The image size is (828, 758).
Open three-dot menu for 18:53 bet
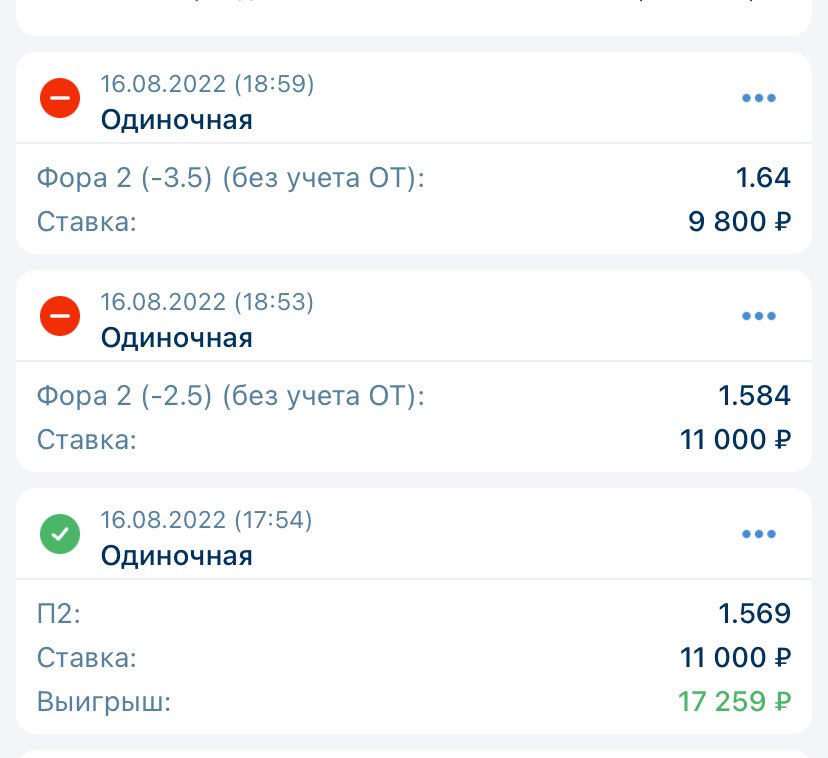point(759,317)
